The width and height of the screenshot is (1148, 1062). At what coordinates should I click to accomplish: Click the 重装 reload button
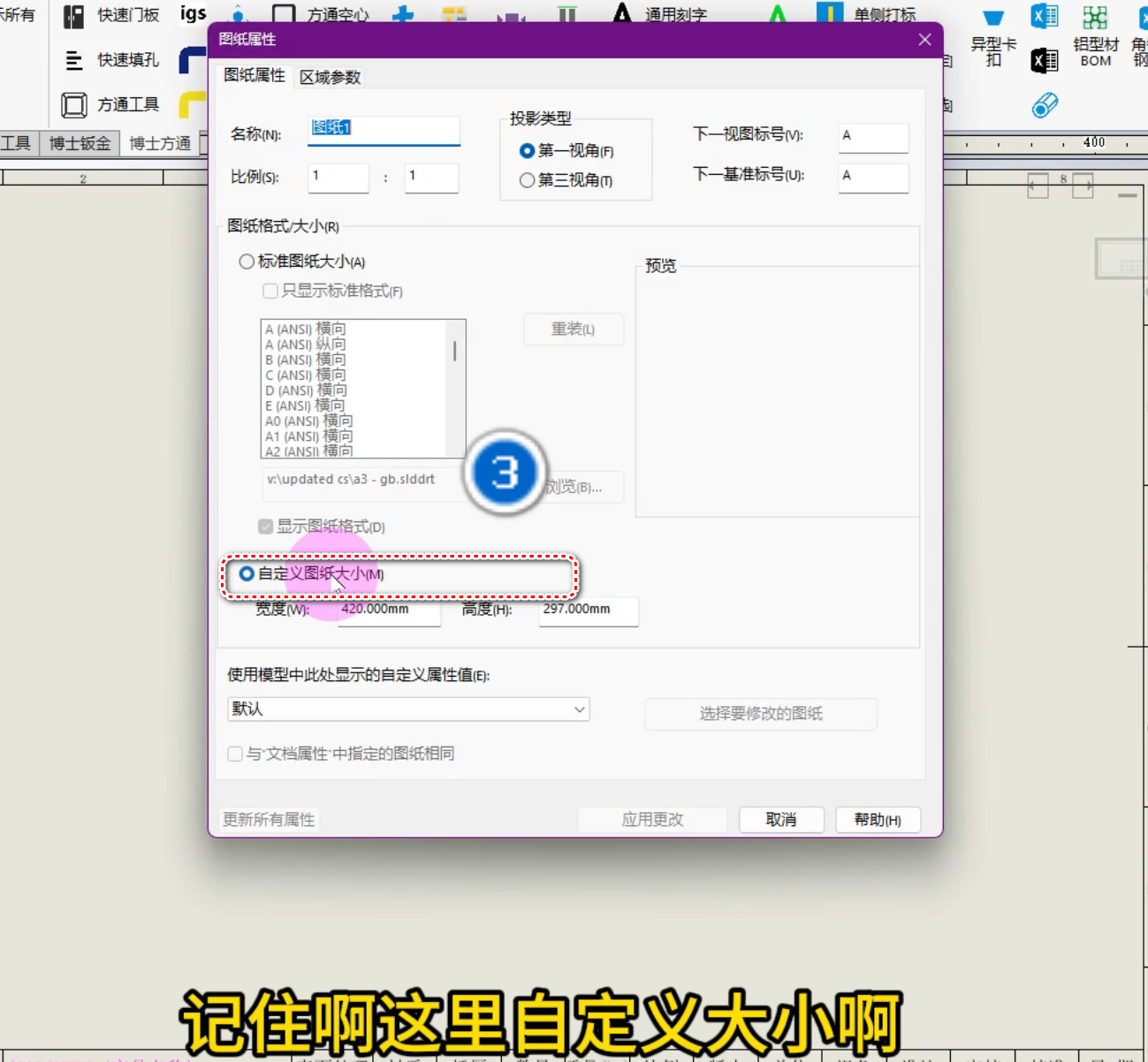[573, 329]
